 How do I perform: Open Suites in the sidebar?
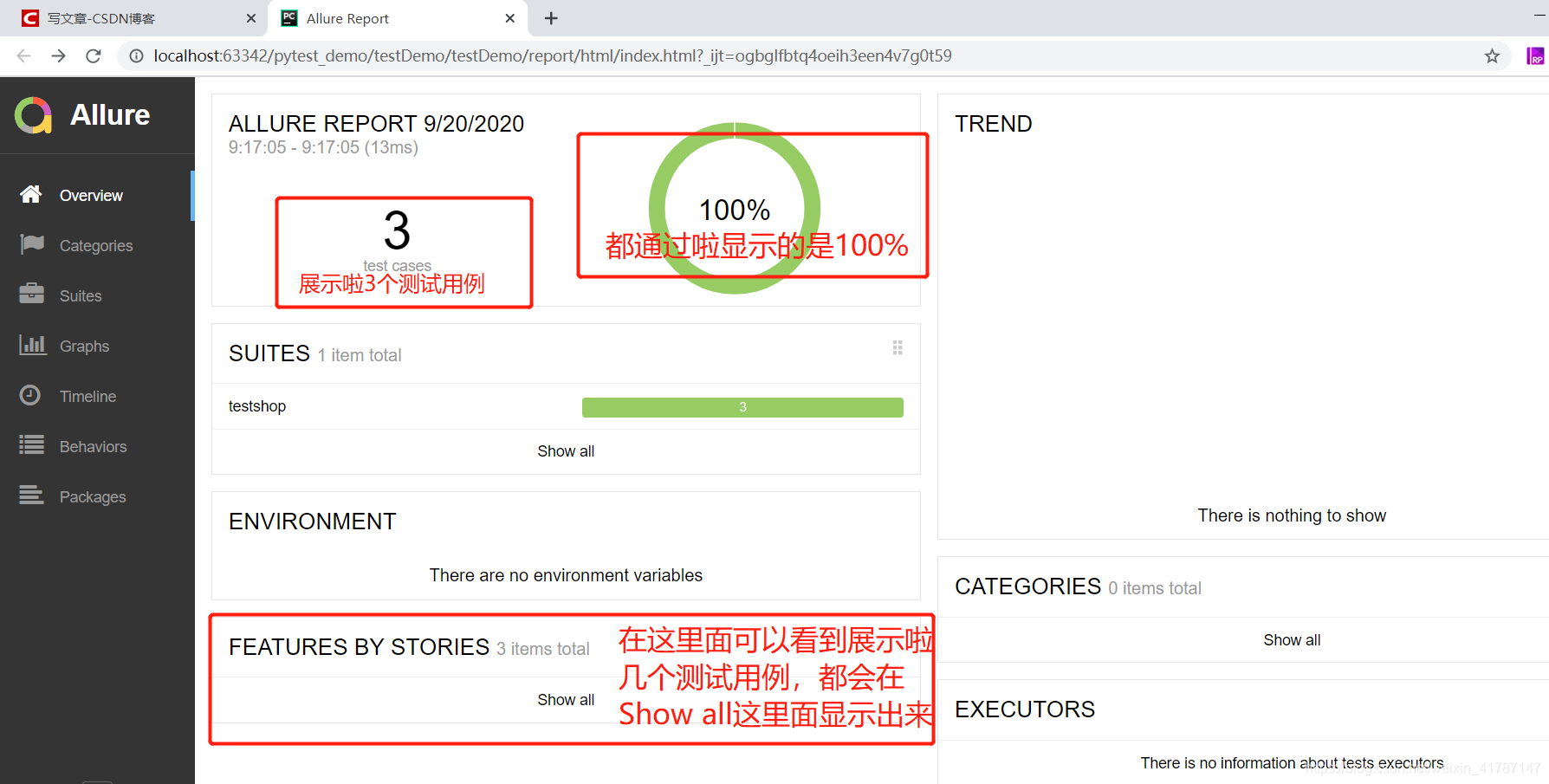coord(97,296)
